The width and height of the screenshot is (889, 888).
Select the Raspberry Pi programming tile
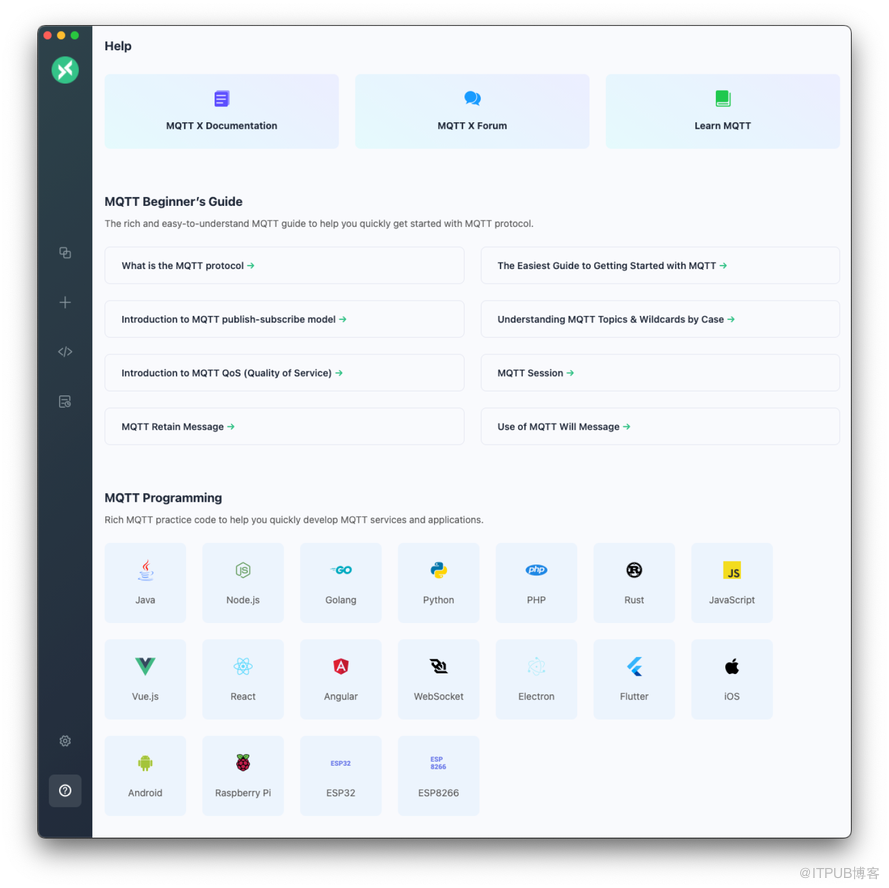pos(243,776)
